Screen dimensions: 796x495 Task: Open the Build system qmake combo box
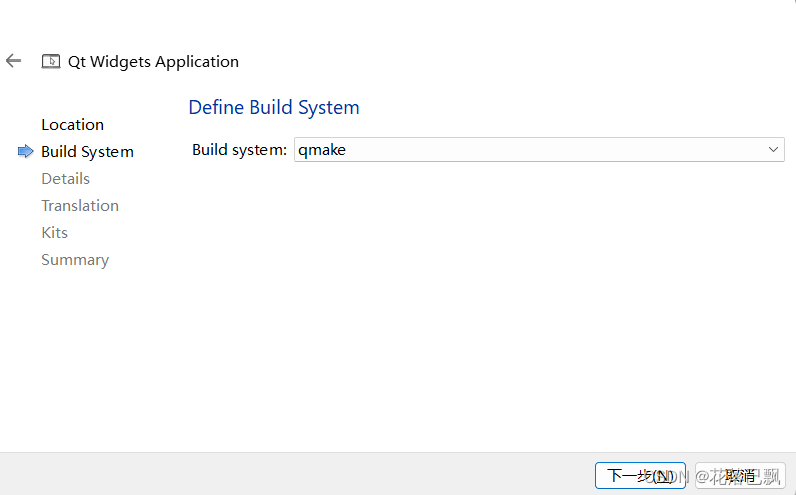click(x=539, y=150)
